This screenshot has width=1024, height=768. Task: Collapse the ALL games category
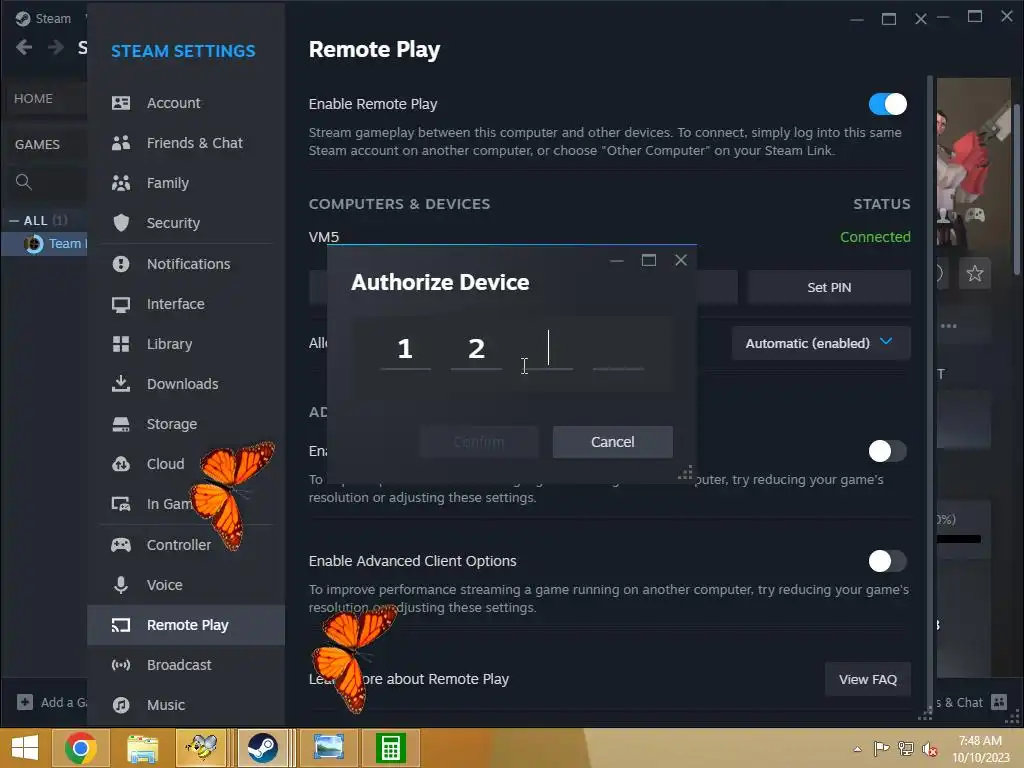14,221
